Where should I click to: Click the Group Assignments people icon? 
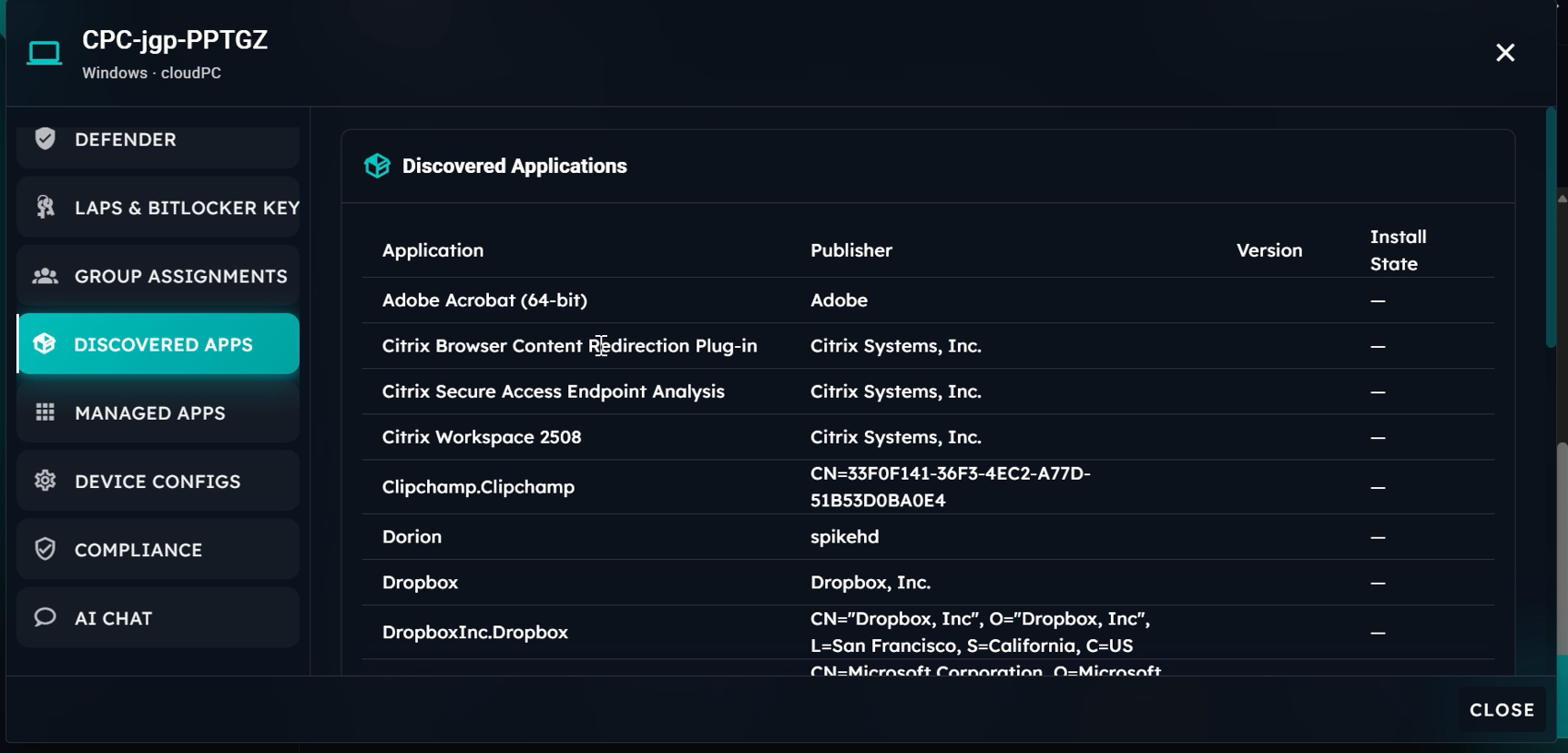(x=45, y=276)
